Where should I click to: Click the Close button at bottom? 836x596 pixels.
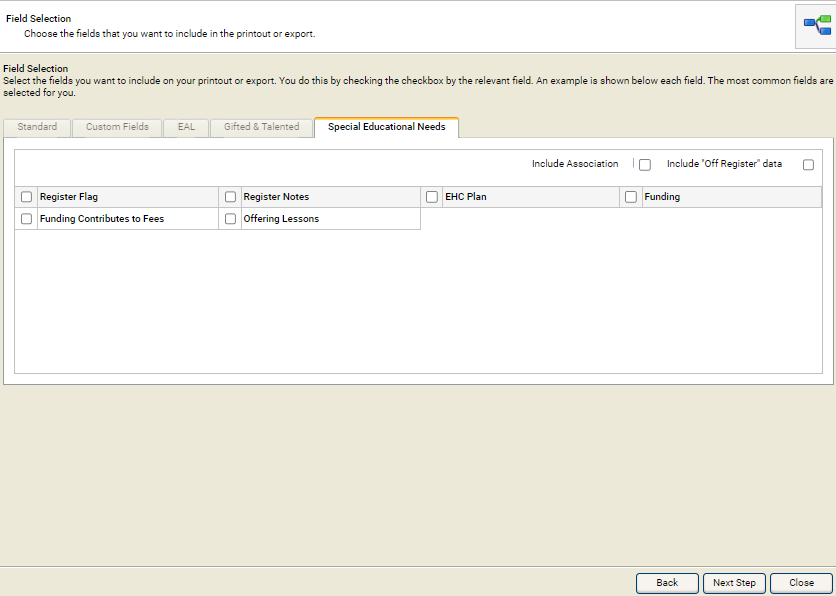coord(801,583)
